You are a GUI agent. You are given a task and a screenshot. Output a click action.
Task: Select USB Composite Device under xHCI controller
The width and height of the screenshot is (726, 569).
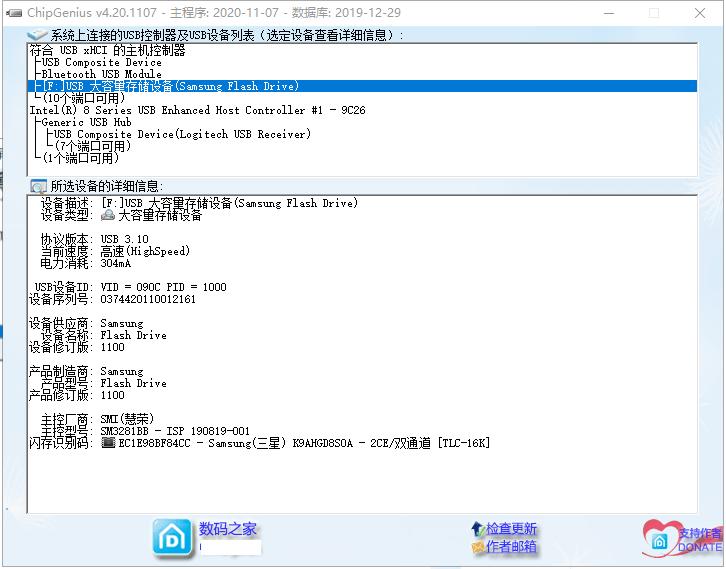coord(101,63)
